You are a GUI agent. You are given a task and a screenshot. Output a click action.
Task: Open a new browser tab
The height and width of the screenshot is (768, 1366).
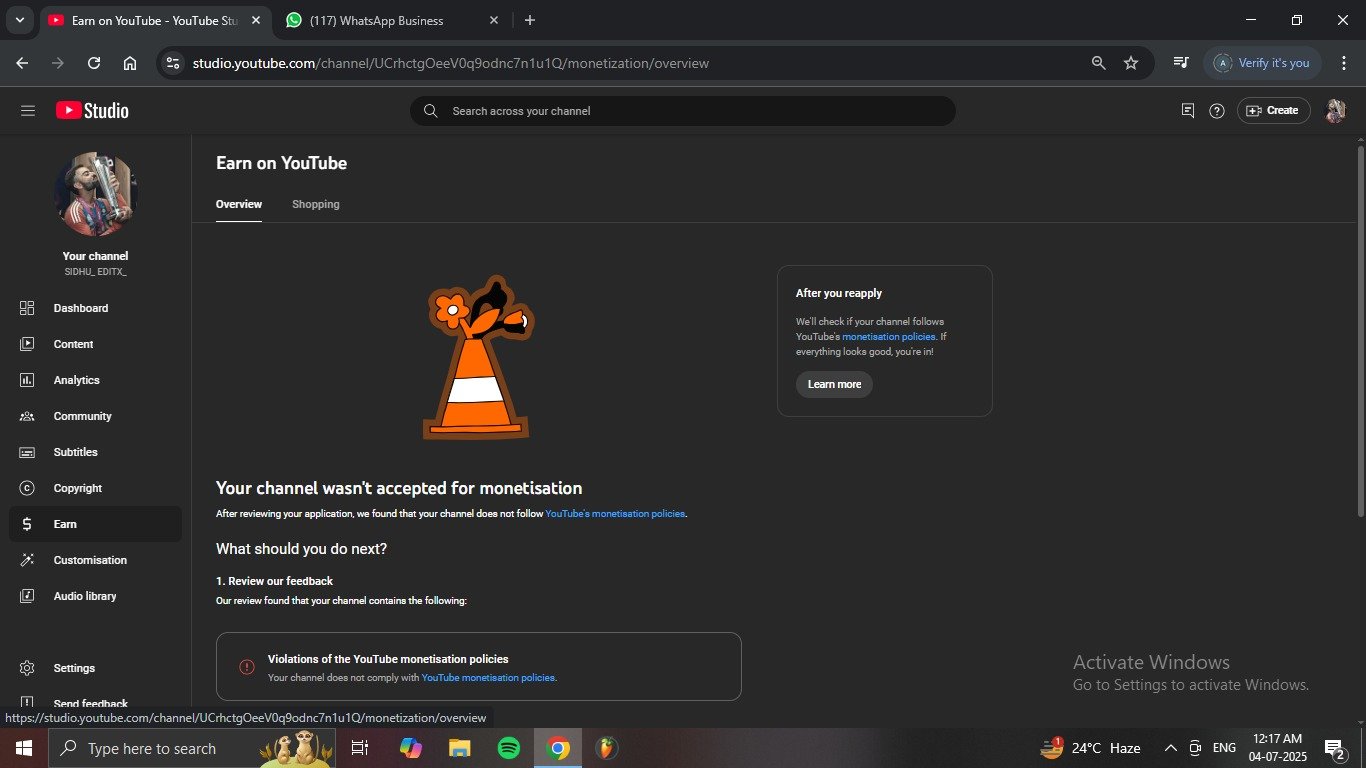[530, 20]
